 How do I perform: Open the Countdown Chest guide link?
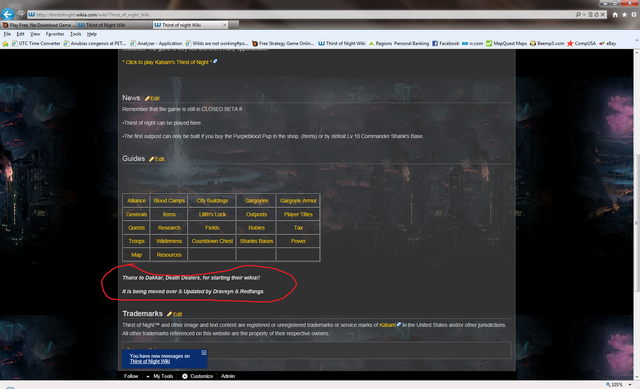coord(212,241)
